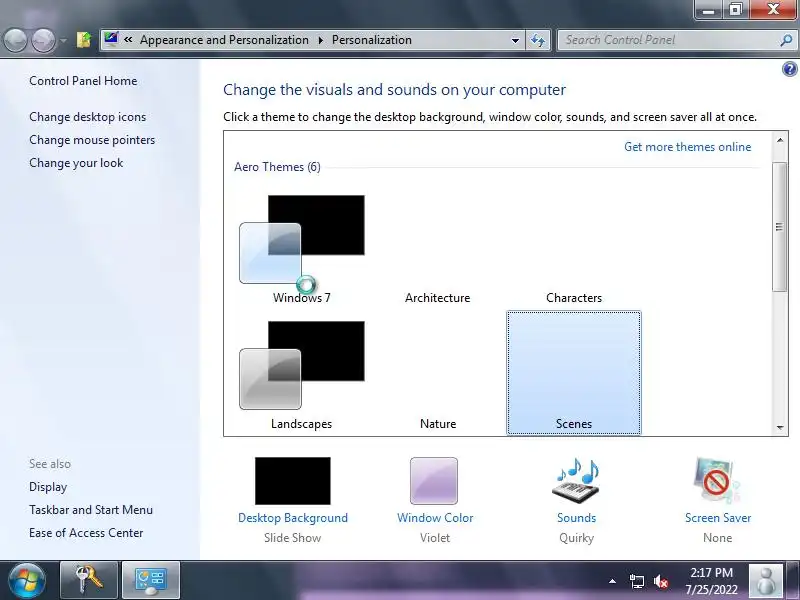Choose the Nature theme
Viewport: 800px width, 600px height.
coord(438,424)
